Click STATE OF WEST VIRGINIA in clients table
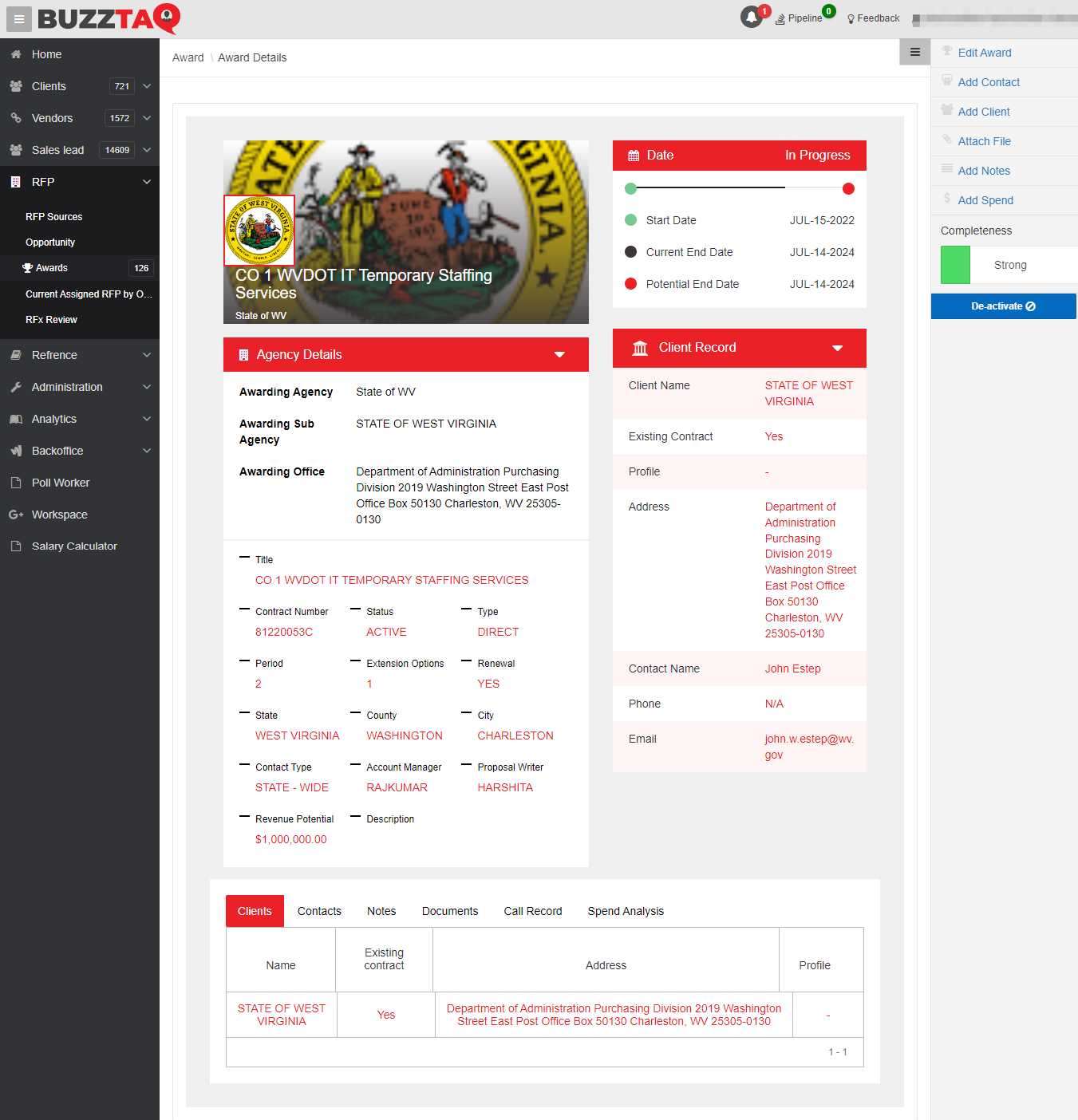Screen dimensions: 1078x1120 pyautogui.click(x=282, y=1015)
